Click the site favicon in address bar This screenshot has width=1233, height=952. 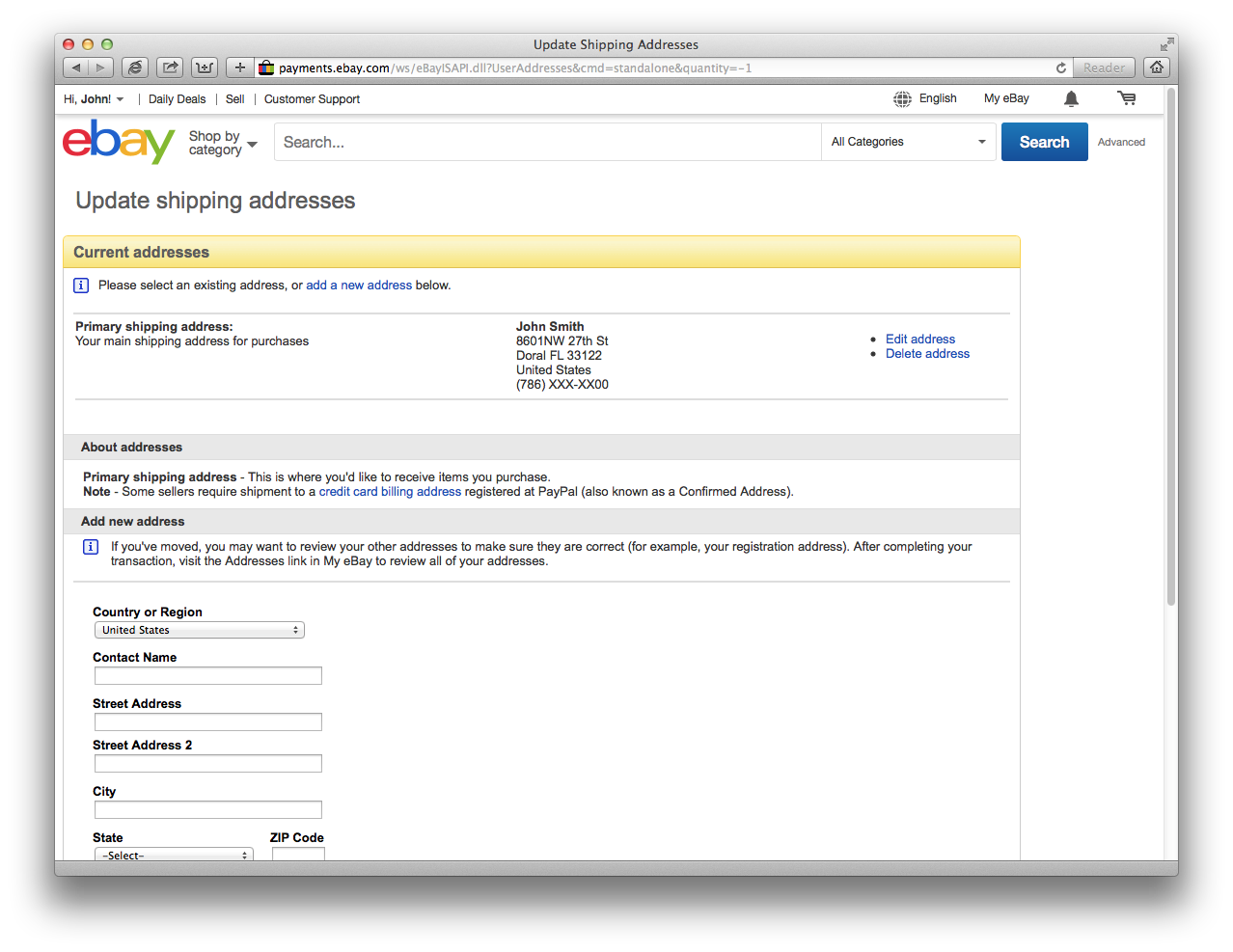266,68
